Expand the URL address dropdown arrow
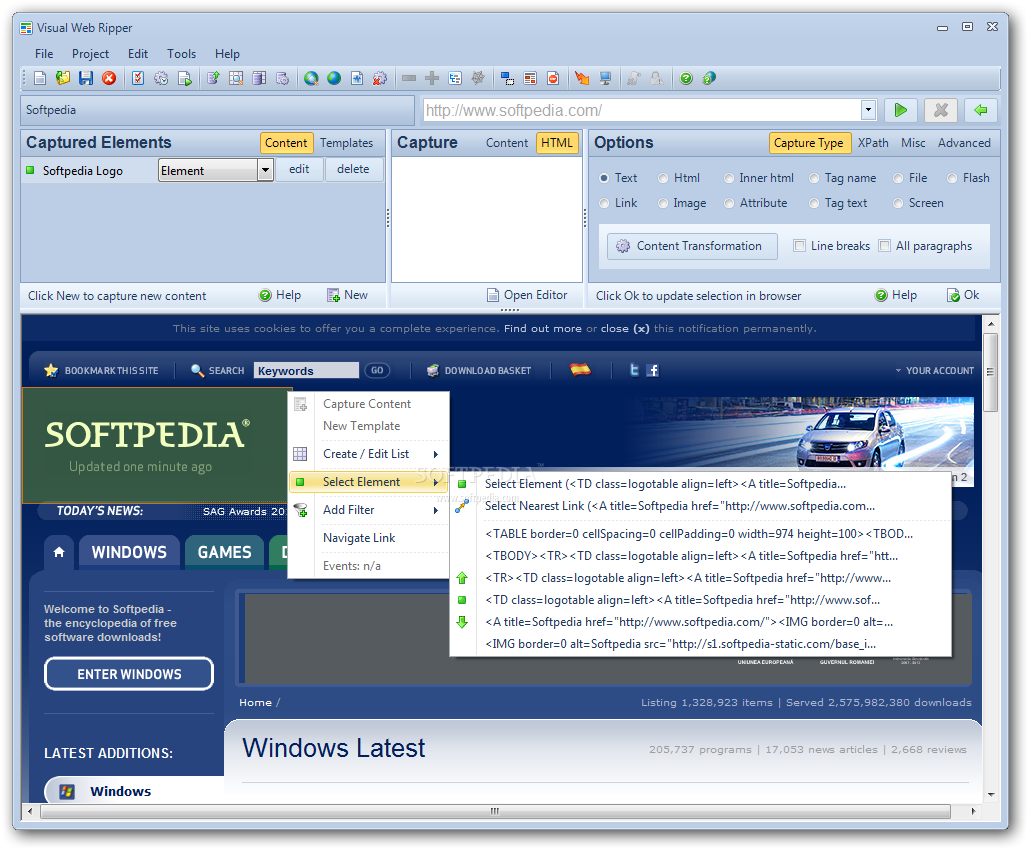This screenshot has width=1029, height=850. 868,110
